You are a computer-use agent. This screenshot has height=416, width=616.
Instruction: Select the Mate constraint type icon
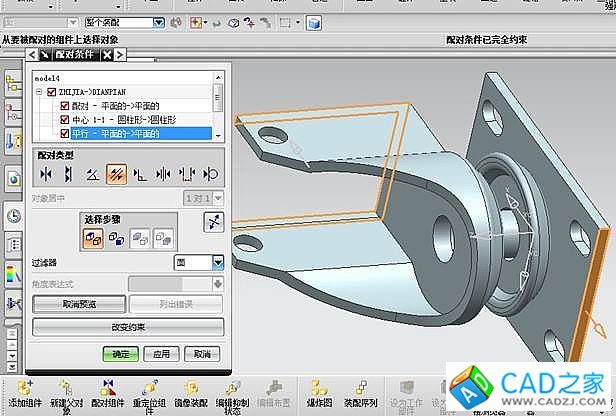pos(46,174)
